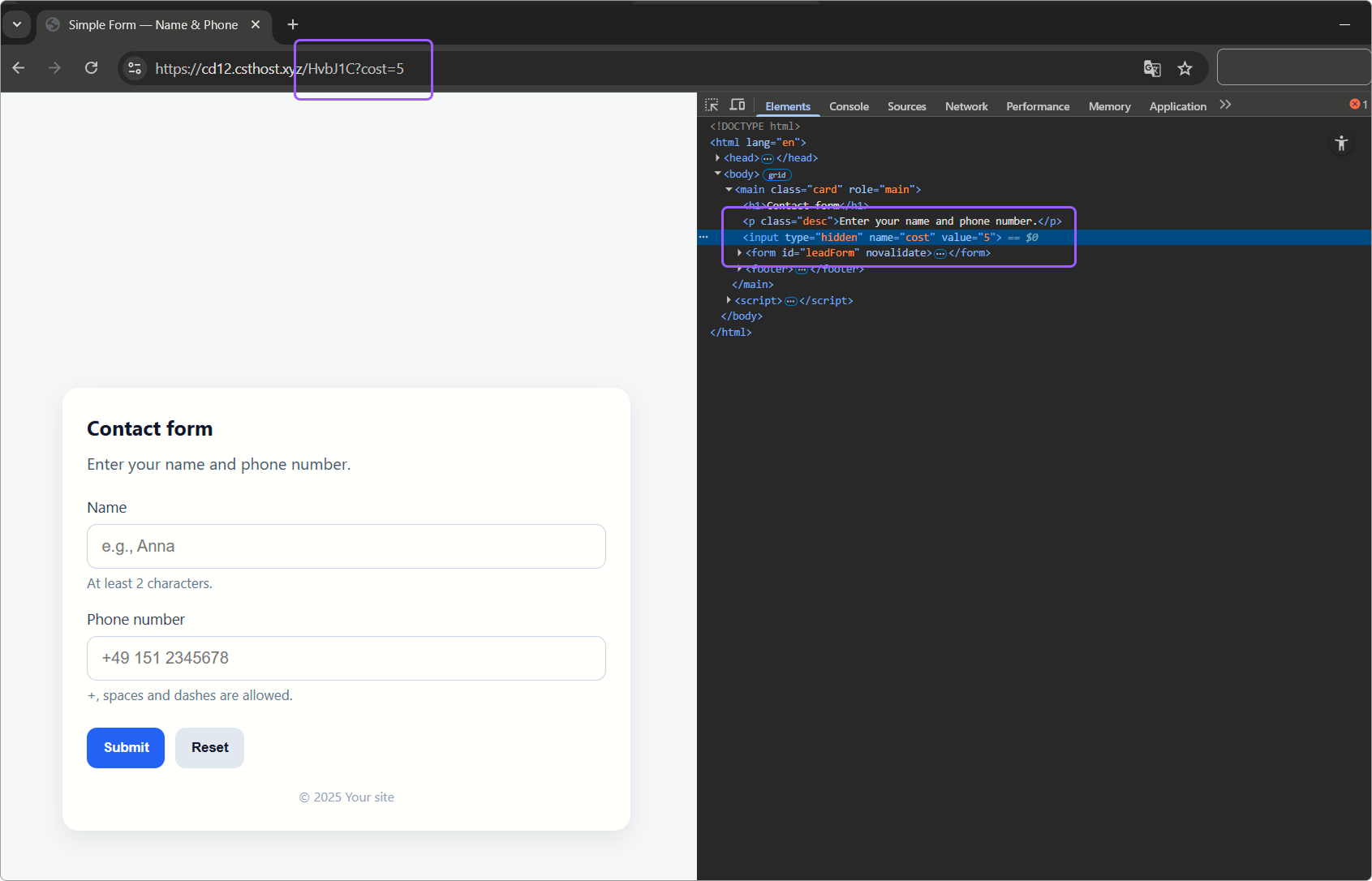Switch to the Memory tab

[1109, 106]
